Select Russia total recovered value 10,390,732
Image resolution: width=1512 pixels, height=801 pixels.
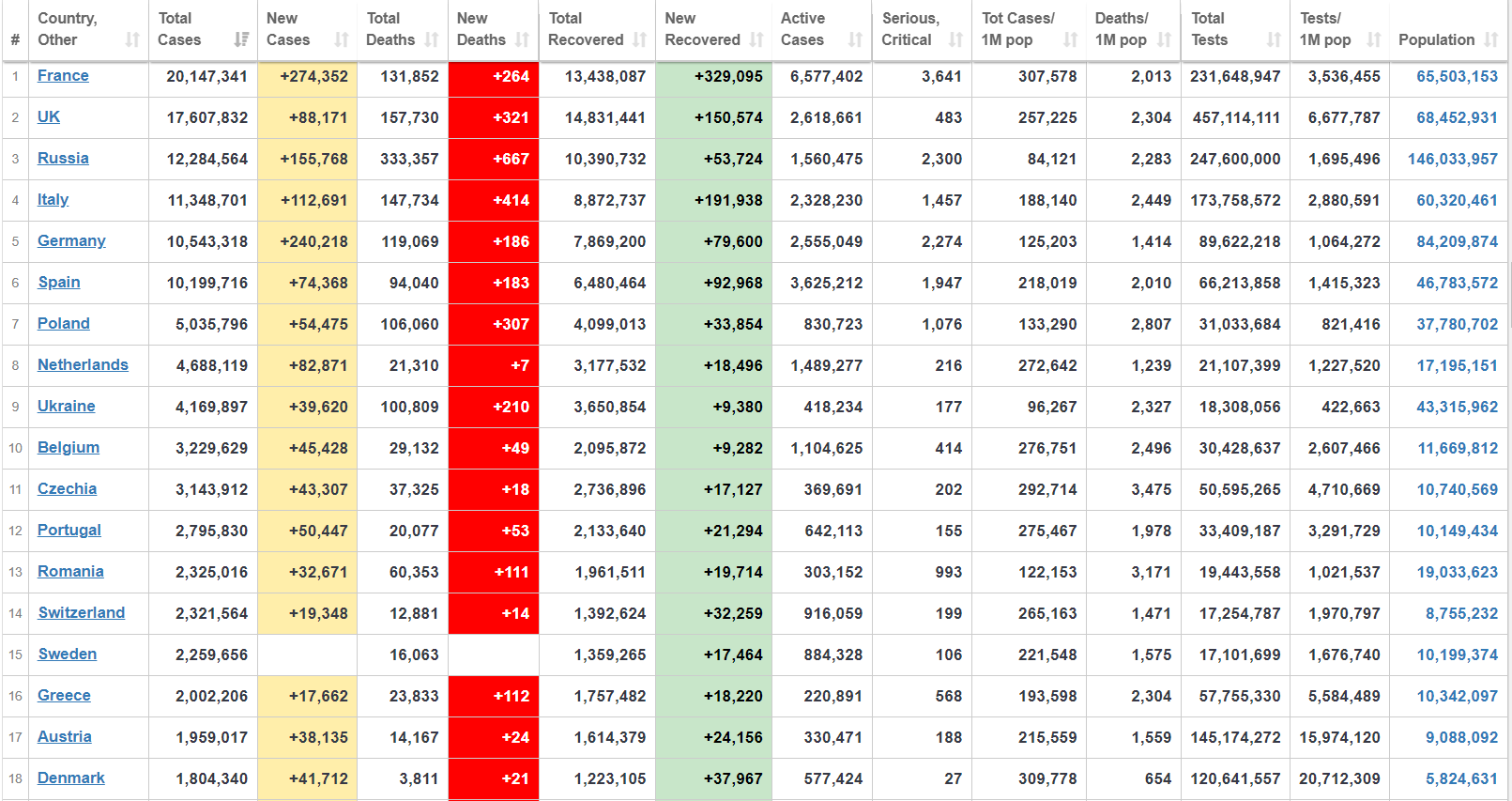(x=605, y=159)
